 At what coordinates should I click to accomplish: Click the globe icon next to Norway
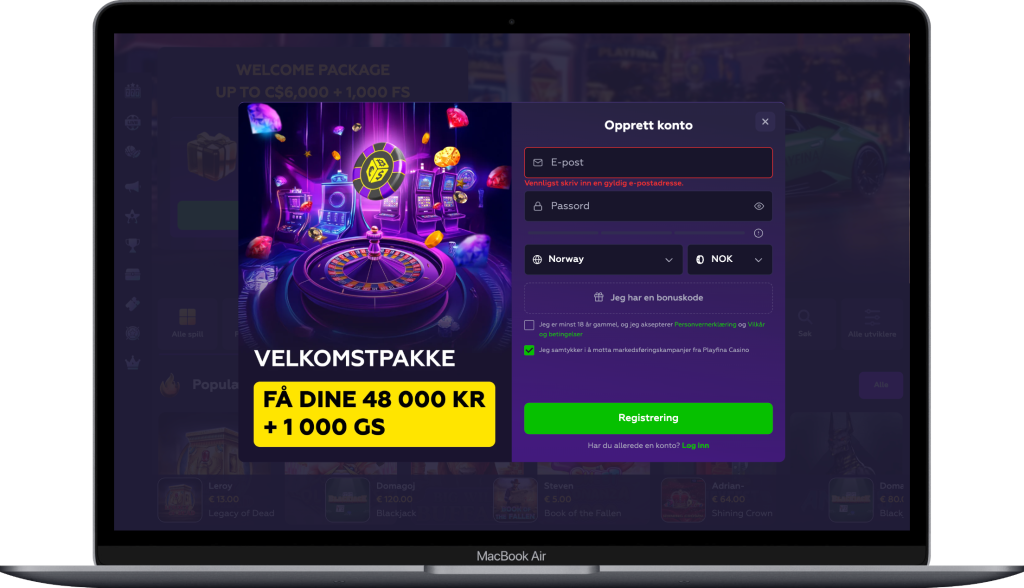537,259
